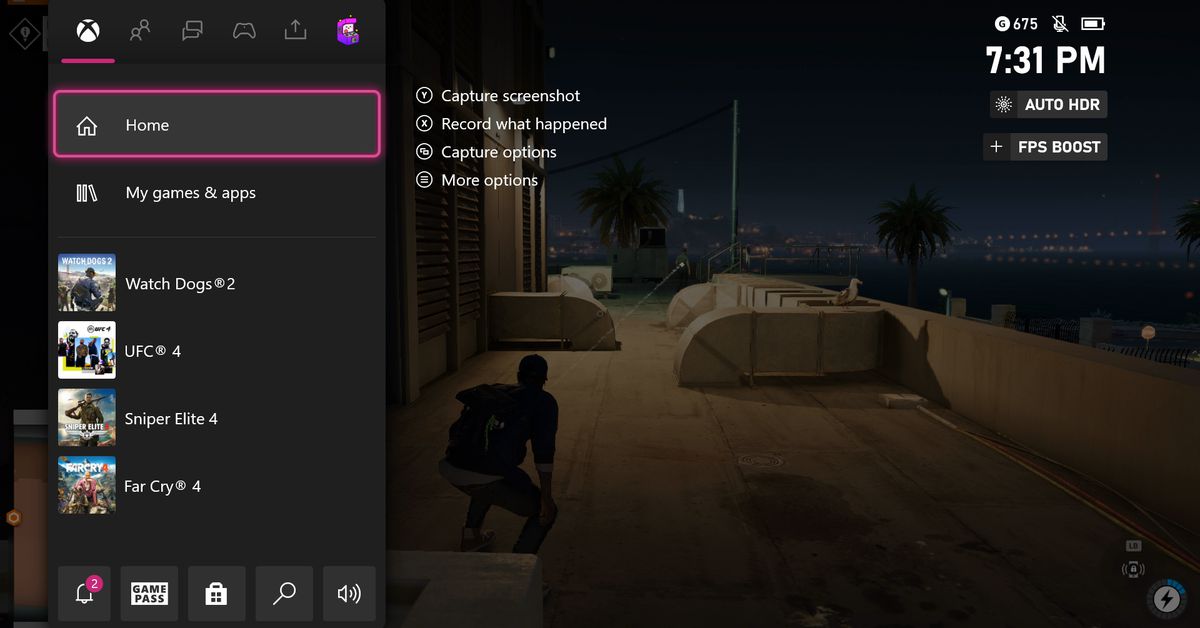The width and height of the screenshot is (1200, 628).
Task: Click the search magnifier icon
Action: [x=284, y=594]
